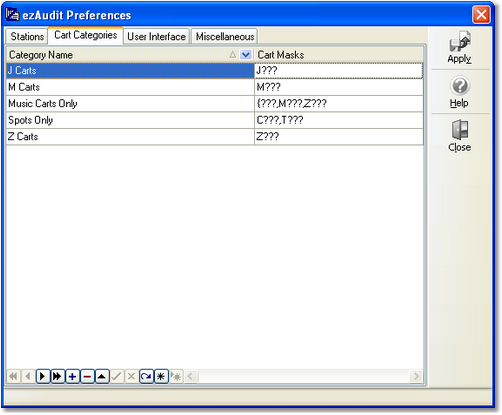Open Category Name column filter dropdown

[x=246, y=55]
